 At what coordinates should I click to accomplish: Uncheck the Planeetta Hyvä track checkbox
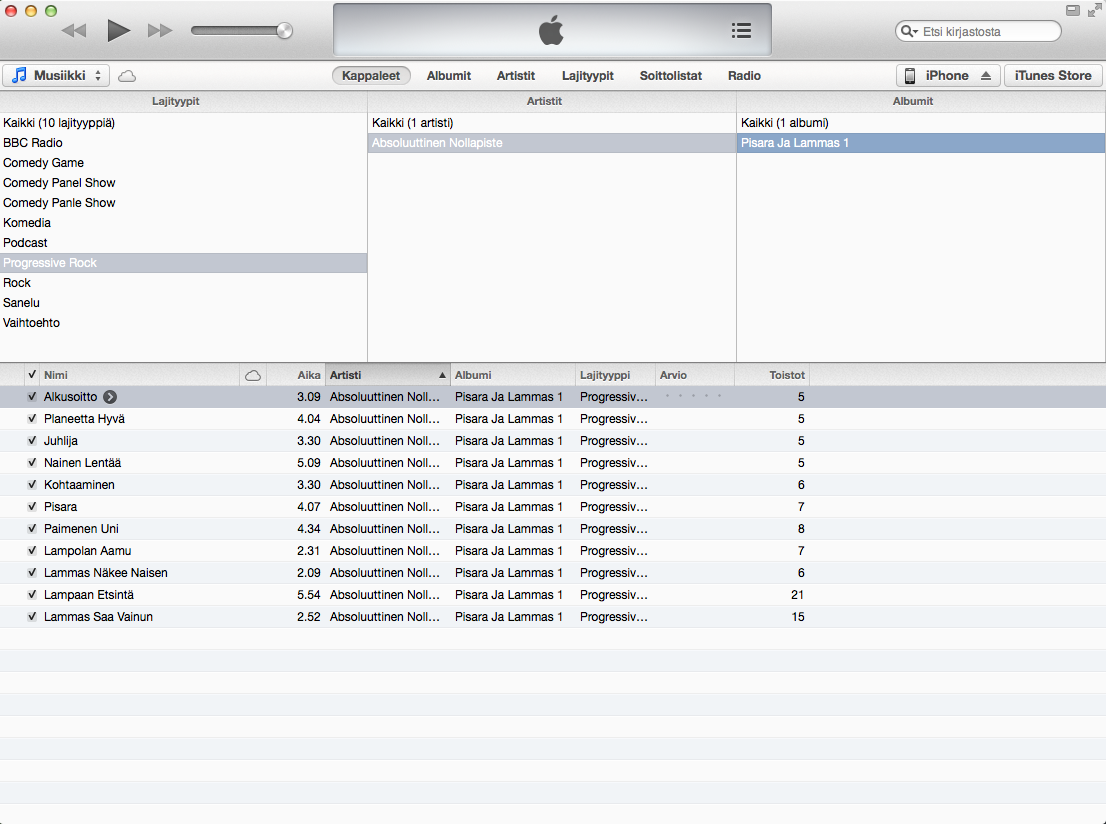32,419
